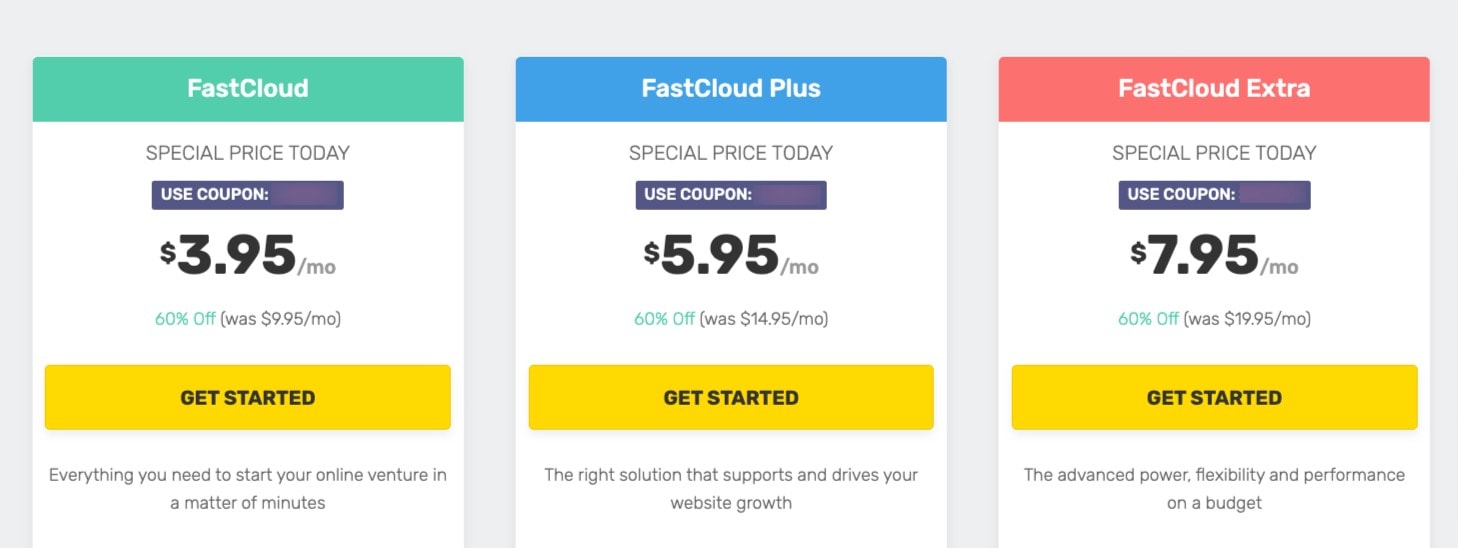Click GET STARTED under FastCloud Plus plan
The width and height of the screenshot is (1458, 548).
731,397
